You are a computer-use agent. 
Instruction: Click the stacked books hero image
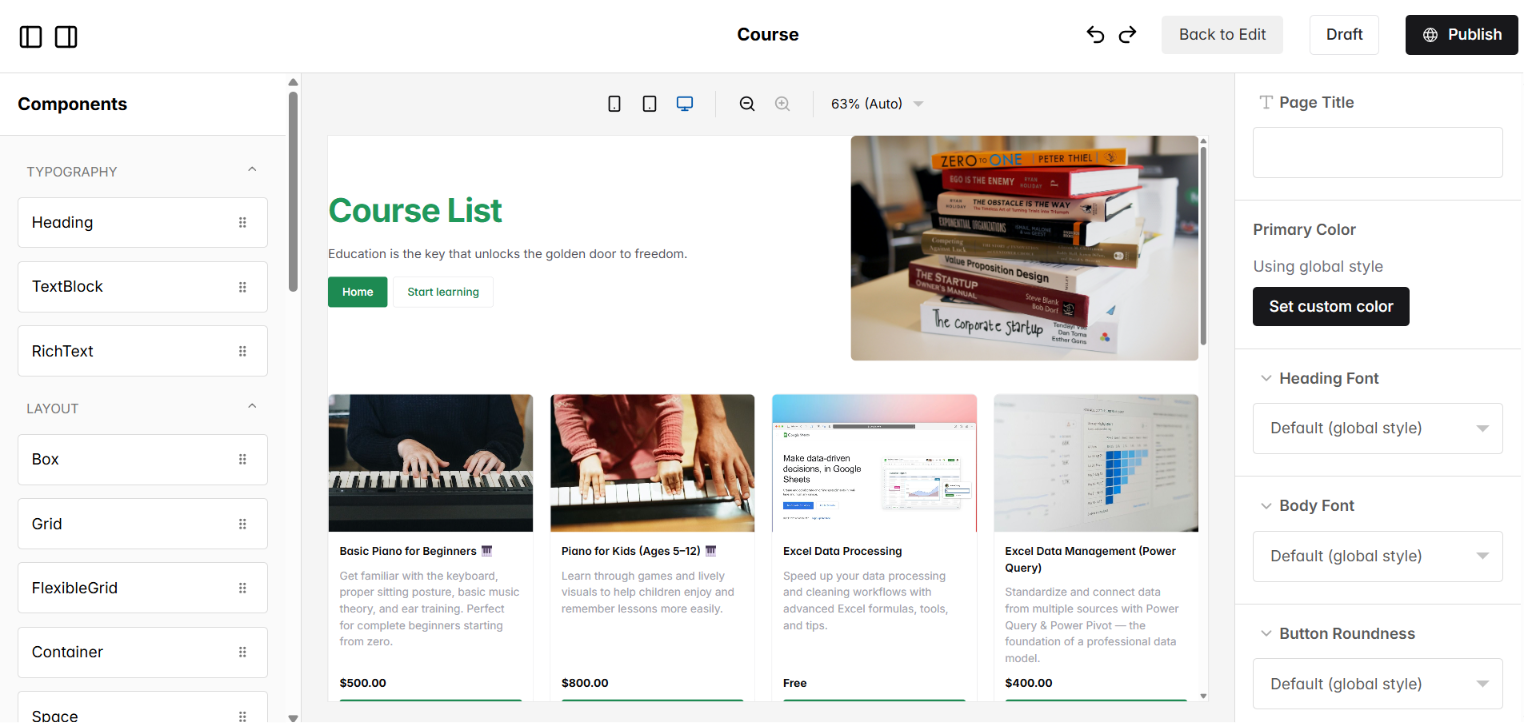coord(1024,248)
